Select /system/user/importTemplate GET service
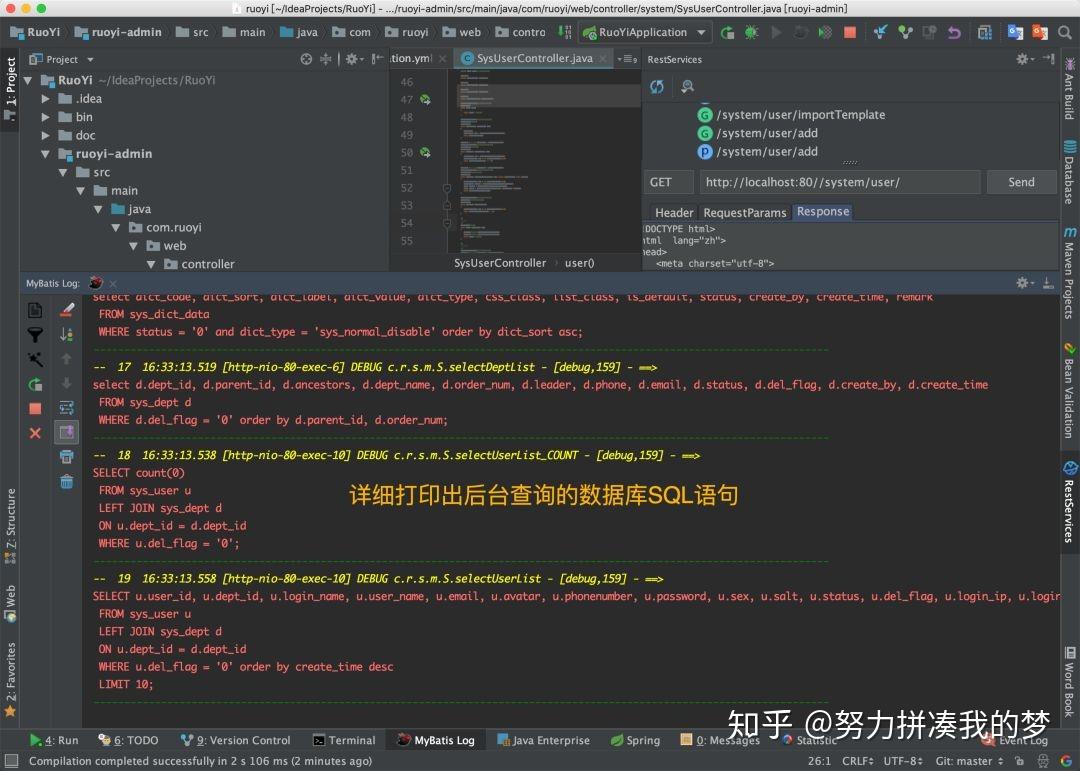The image size is (1080, 771). 792,115
